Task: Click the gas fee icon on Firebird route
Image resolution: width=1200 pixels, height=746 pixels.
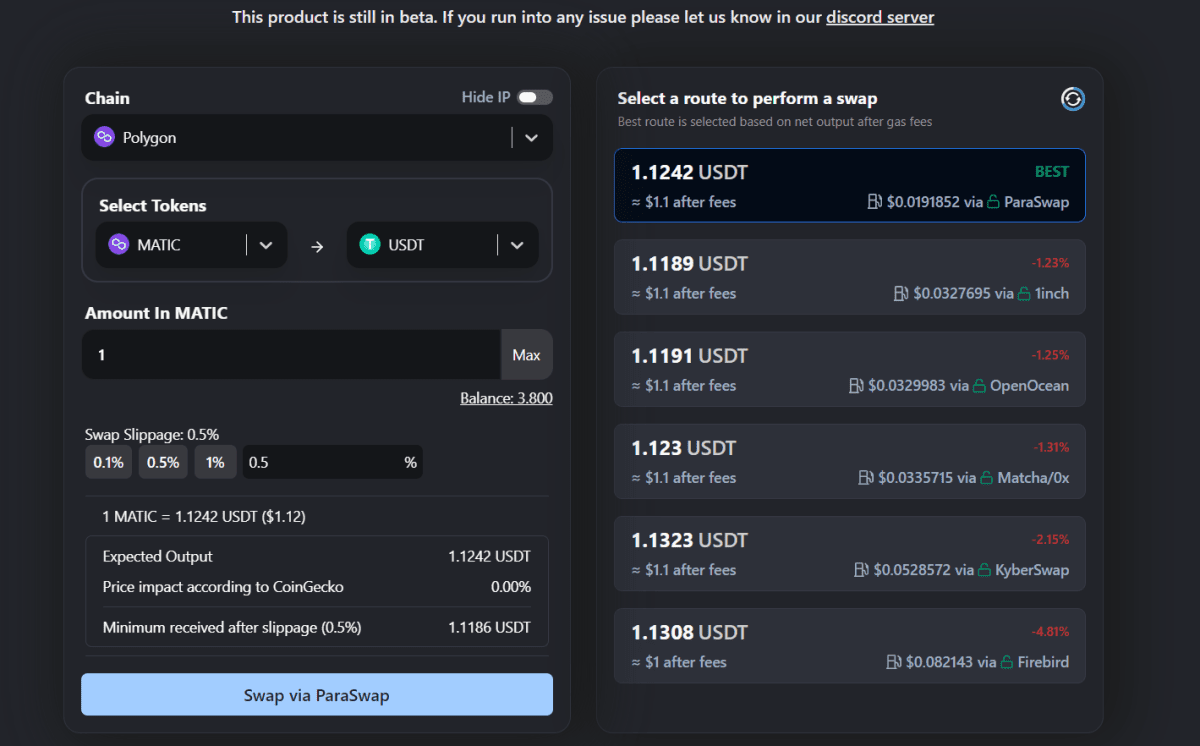Action: [893, 662]
